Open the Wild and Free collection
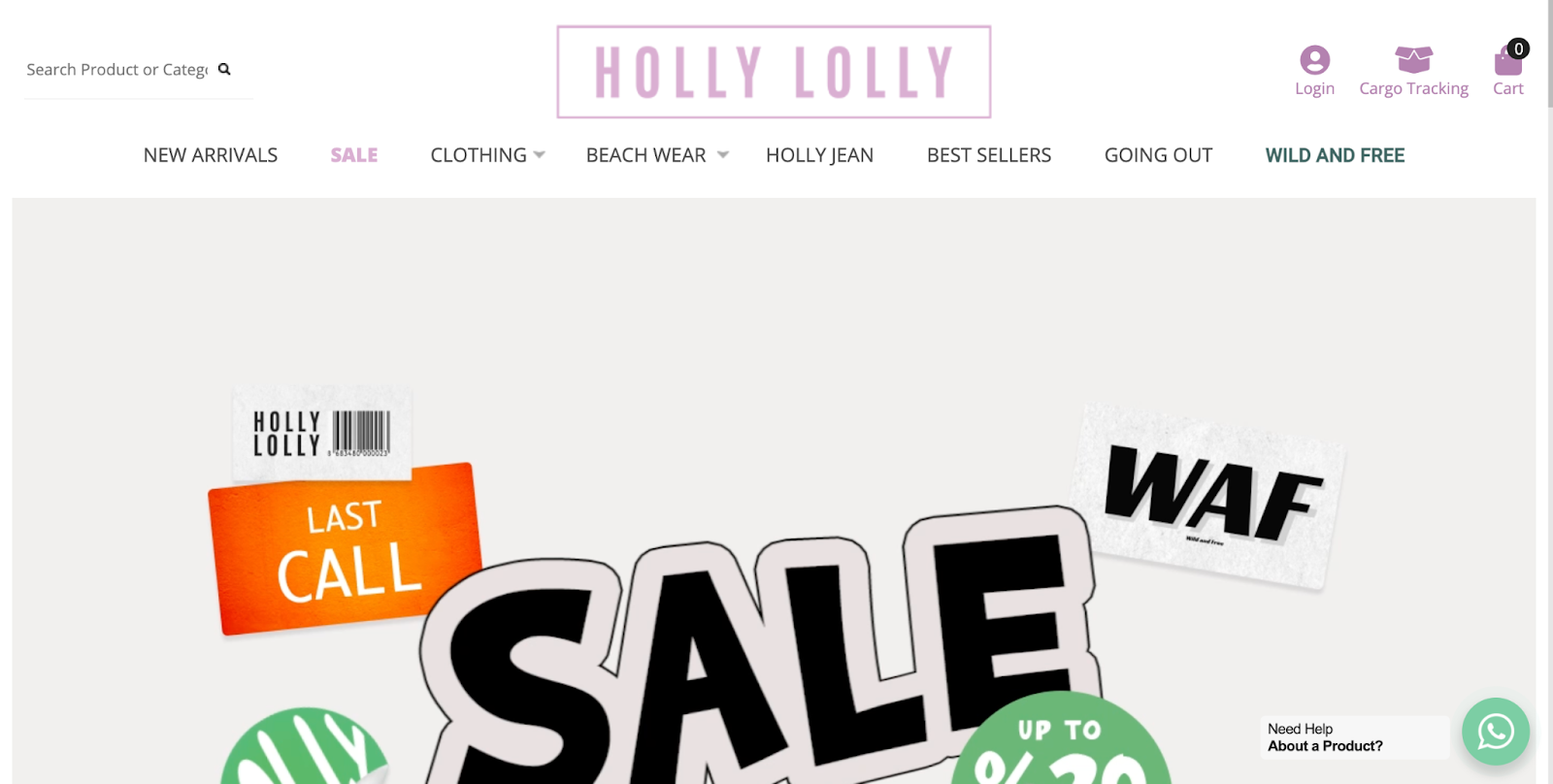 [1335, 155]
